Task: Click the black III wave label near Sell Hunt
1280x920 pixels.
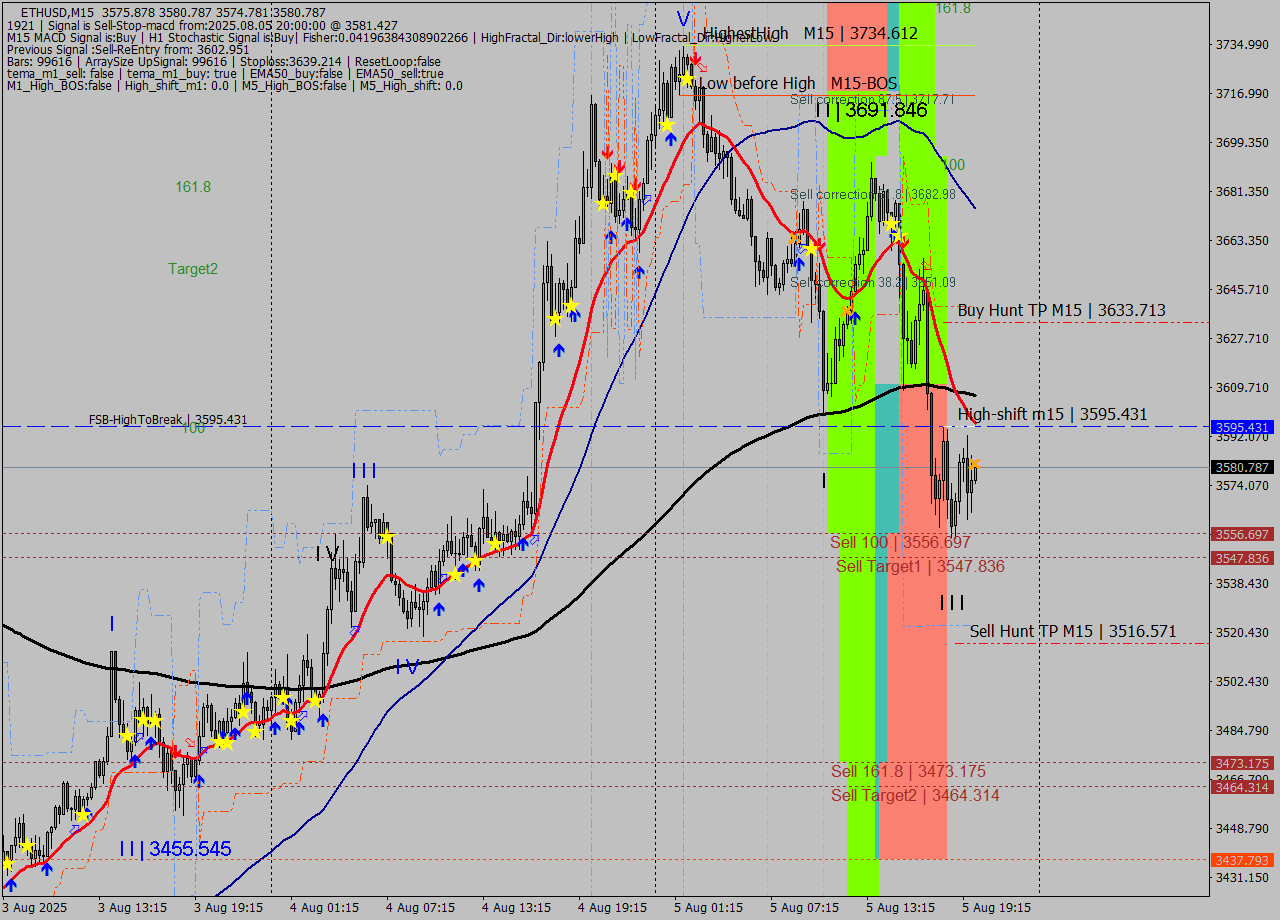Action: [x=952, y=602]
